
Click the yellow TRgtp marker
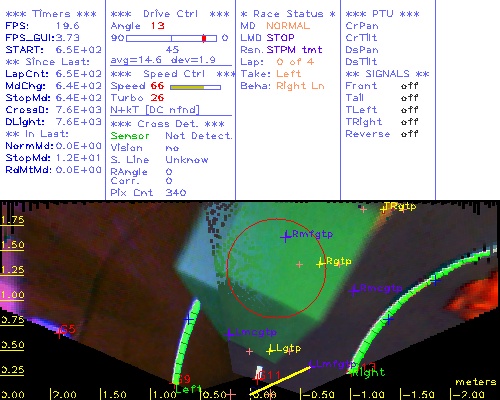[384, 209]
